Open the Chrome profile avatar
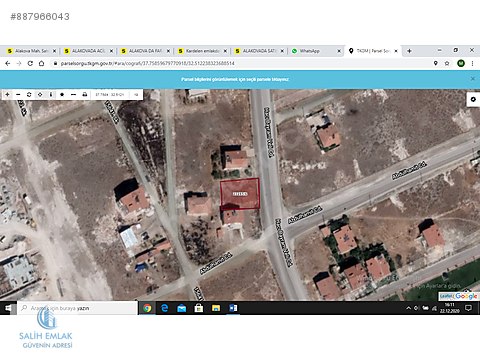The image size is (480, 360). (461, 63)
